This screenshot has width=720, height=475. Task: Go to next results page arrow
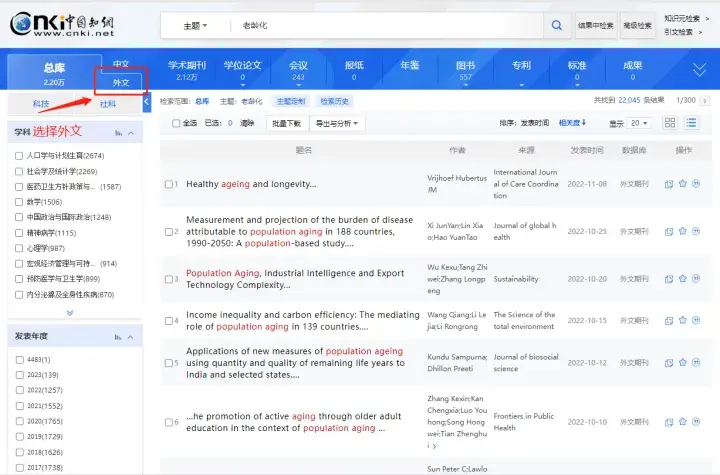tap(706, 100)
